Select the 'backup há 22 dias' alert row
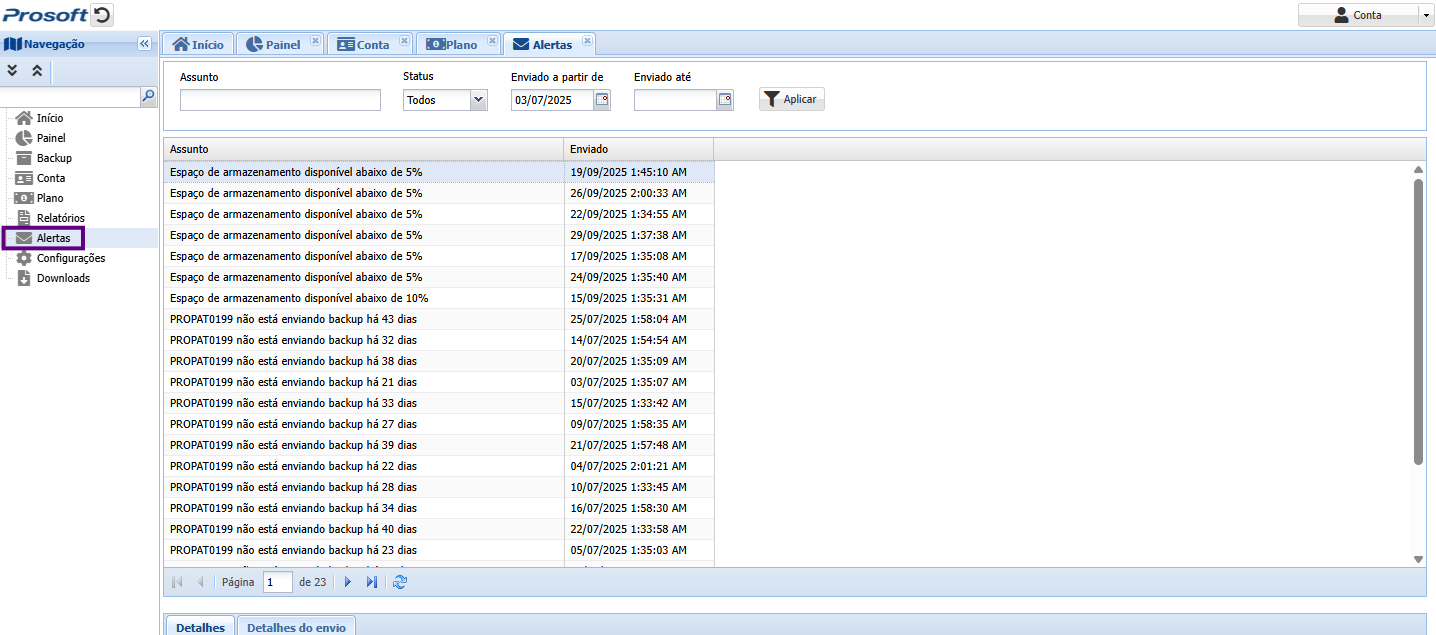This screenshot has width=1436, height=635. 439,466
